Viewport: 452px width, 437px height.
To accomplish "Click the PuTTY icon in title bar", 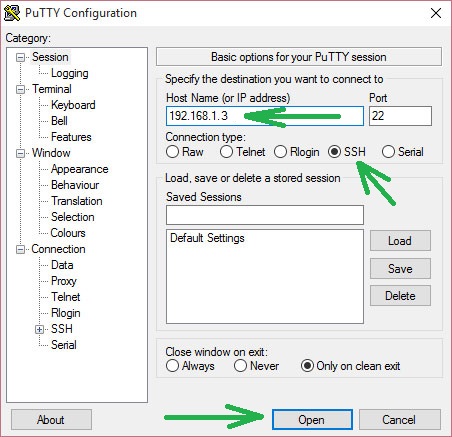I will 12,13.
